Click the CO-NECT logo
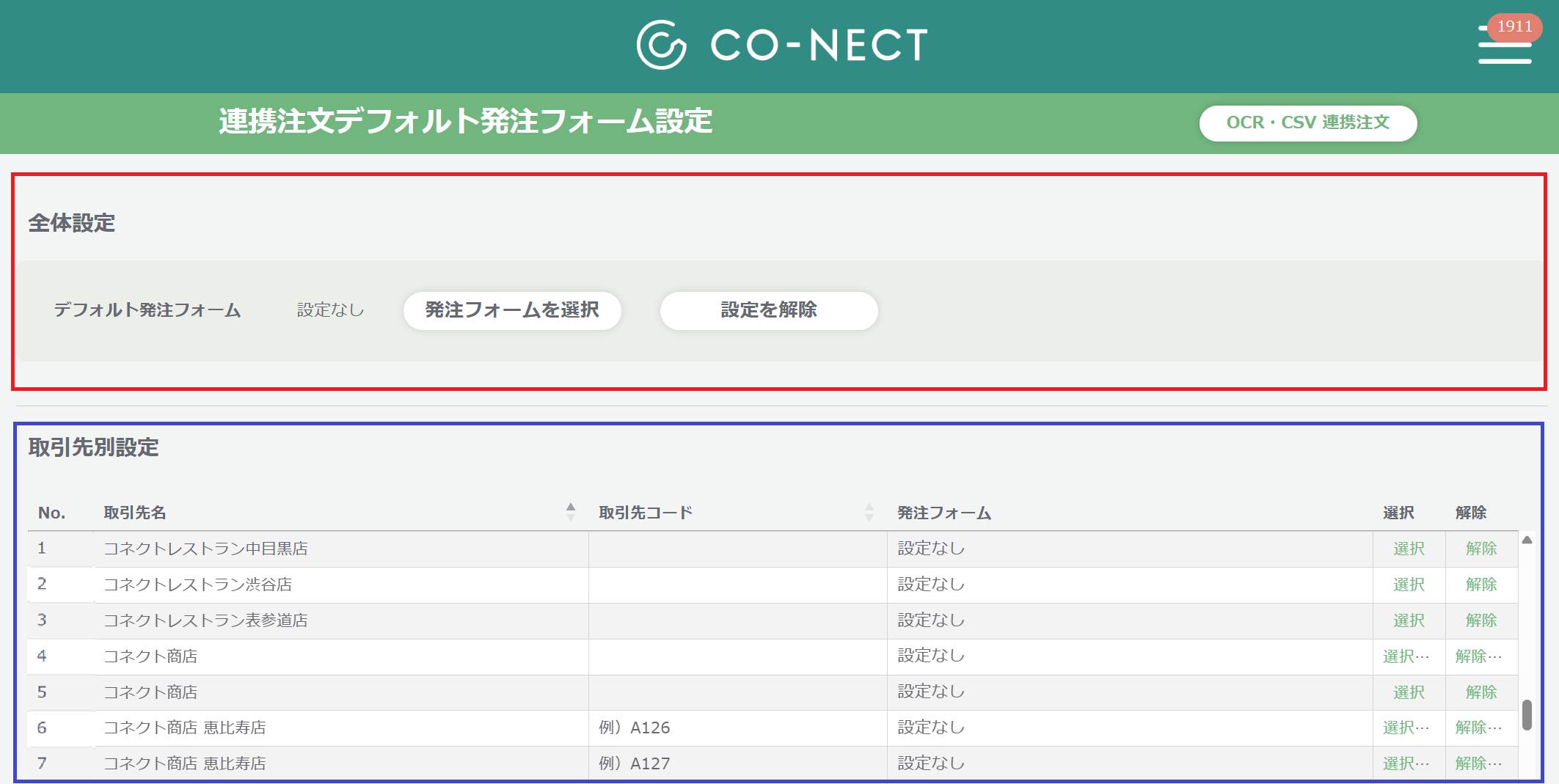This screenshot has height=784, width=1559. click(782, 45)
